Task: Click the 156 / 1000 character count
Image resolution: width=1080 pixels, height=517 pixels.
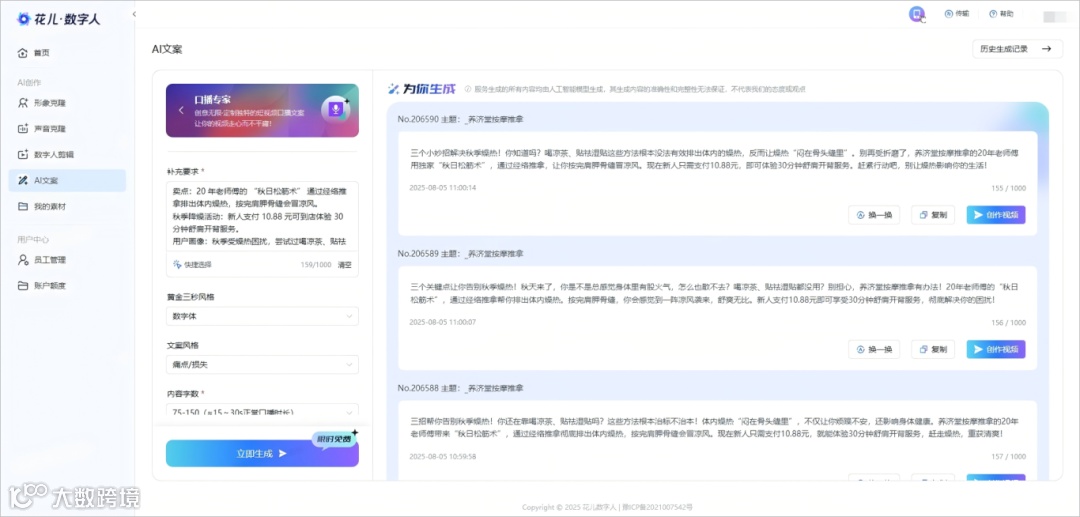Action: pyautogui.click(x=1008, y=323)
